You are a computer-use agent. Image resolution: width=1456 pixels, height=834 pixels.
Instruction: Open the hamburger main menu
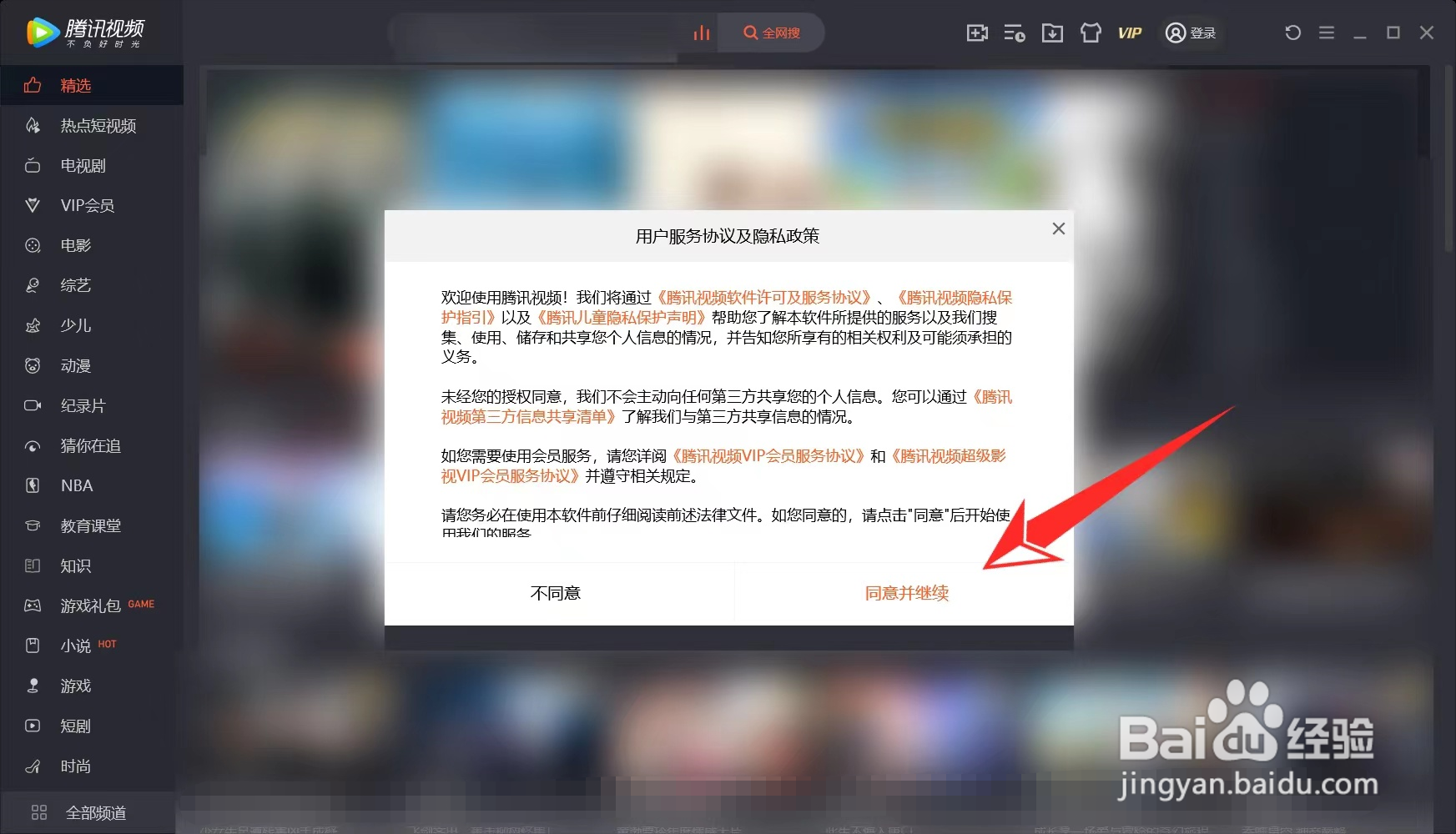1325,32
